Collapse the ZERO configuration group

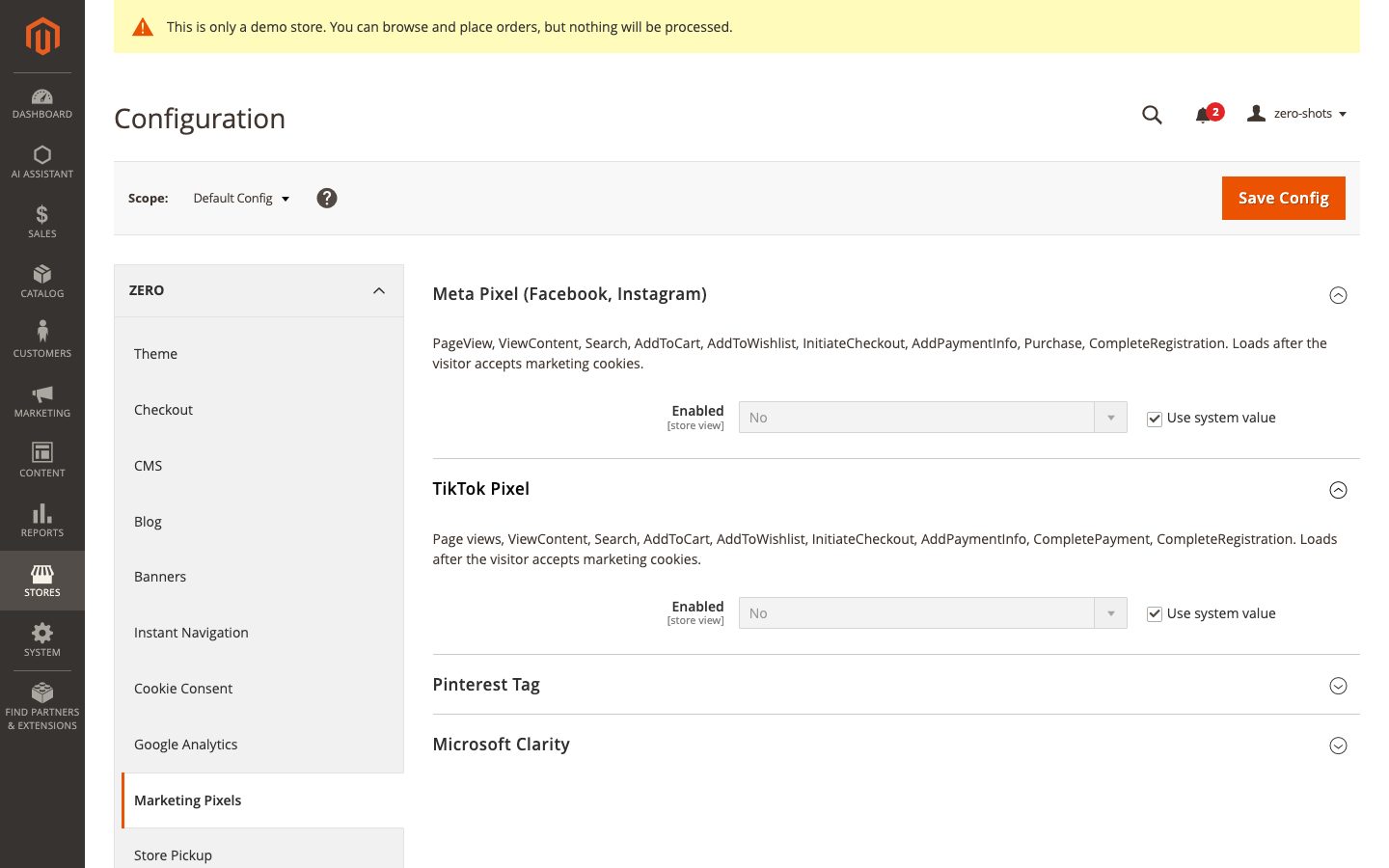coord(259,290)
